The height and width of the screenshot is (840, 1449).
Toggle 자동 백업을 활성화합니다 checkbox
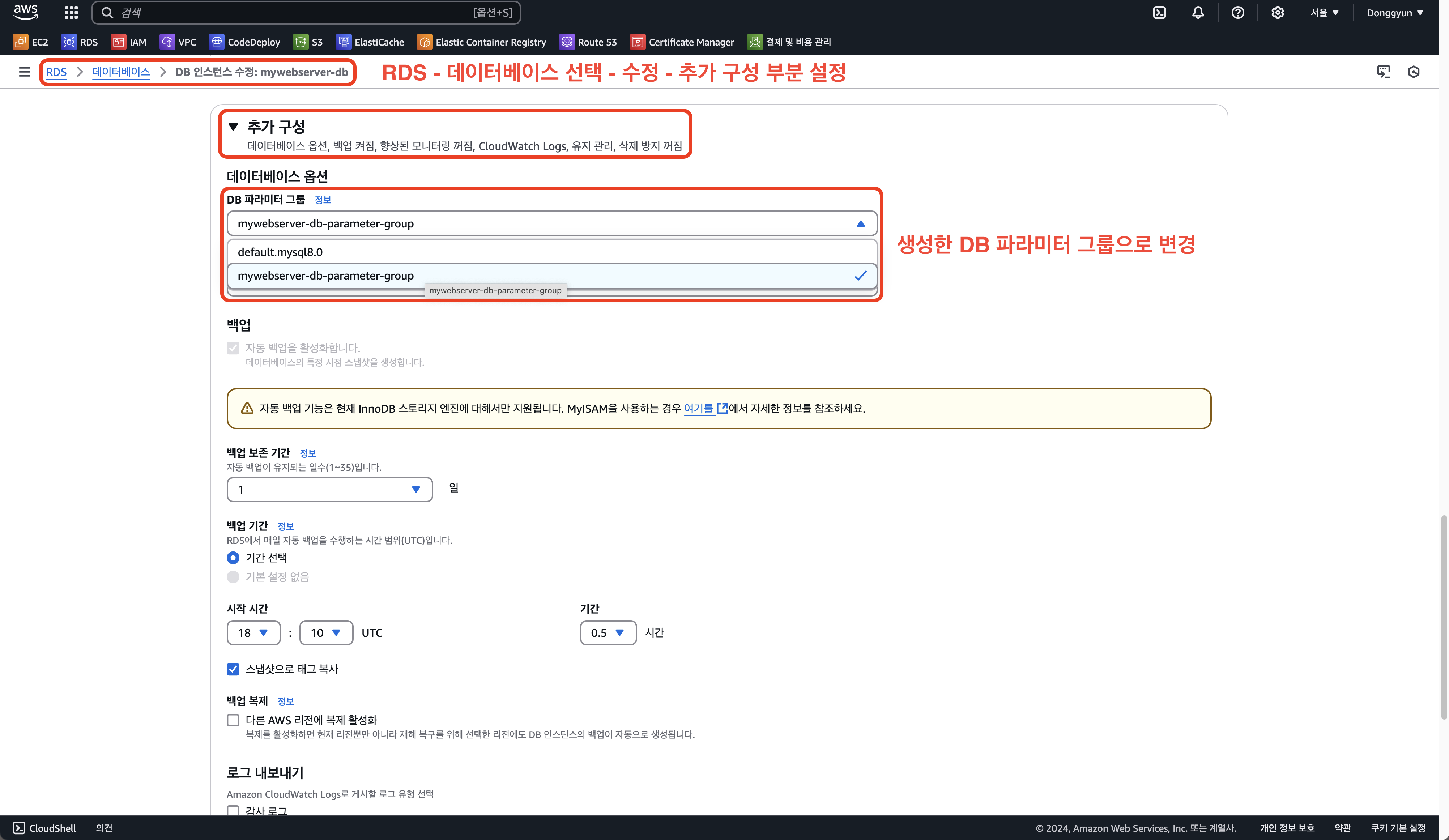pos(233,348)
